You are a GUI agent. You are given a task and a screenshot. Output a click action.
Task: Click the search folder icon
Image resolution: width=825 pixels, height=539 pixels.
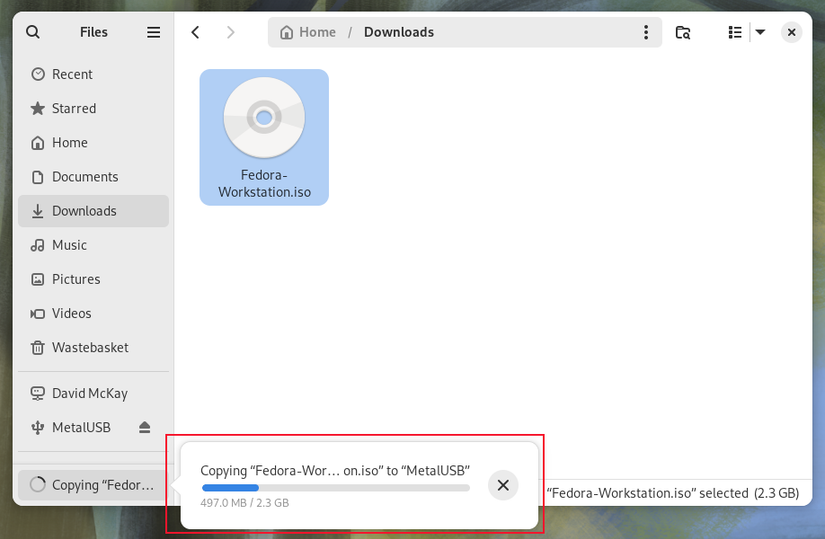683,32
